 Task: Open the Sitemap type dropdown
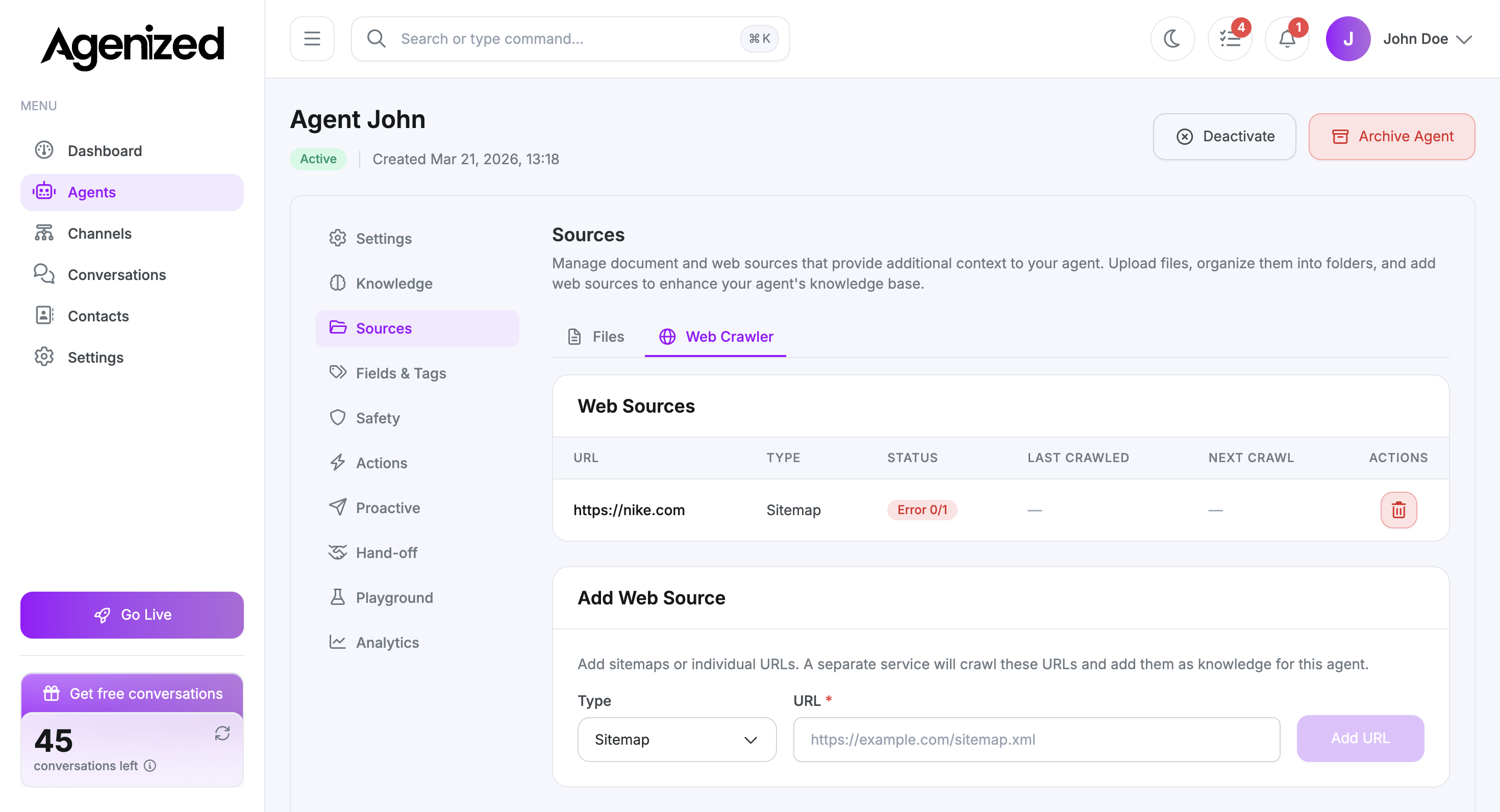tap(677, 740)
